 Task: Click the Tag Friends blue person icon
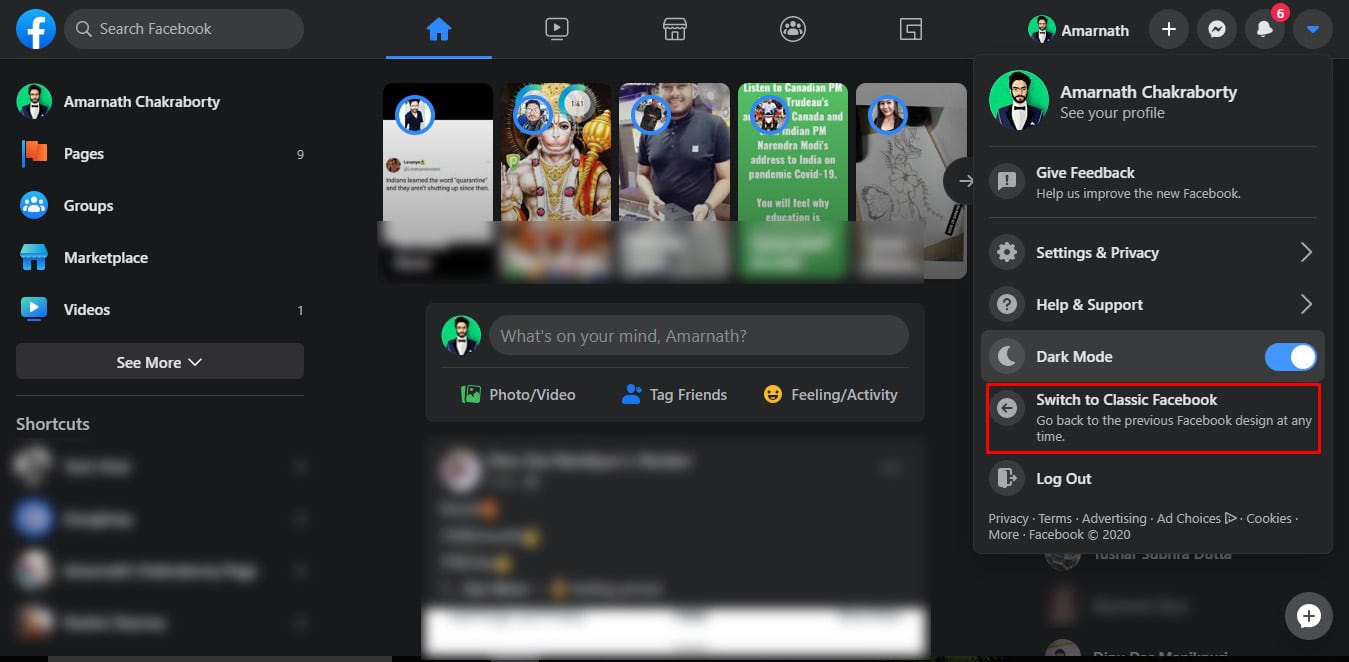pos(631,395)
